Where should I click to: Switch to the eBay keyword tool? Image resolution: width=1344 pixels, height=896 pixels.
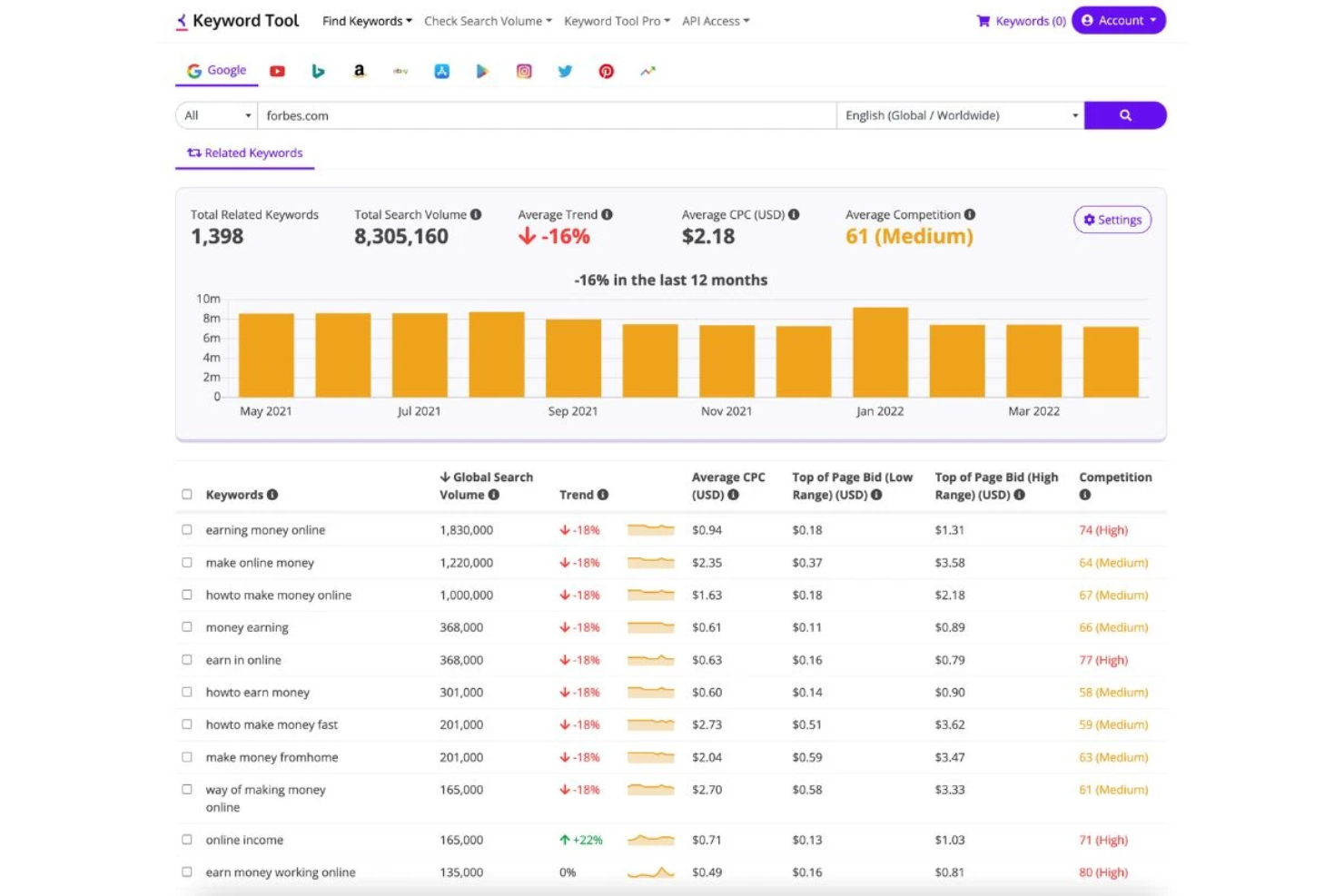click(x=400, y=71)
